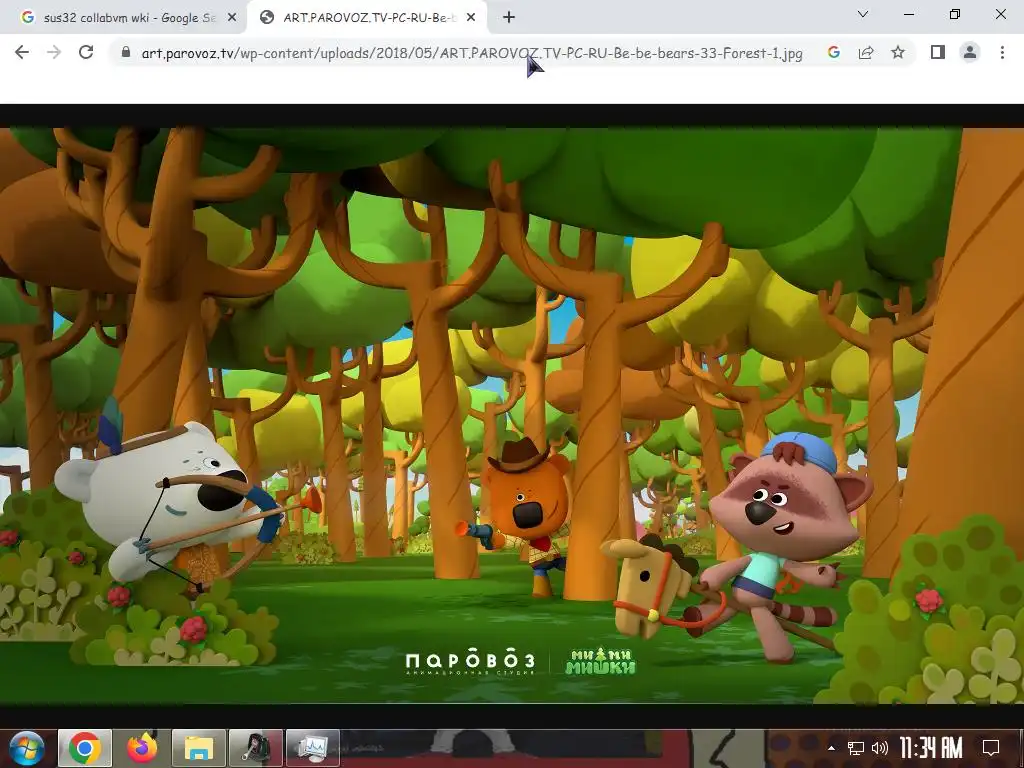
Task: Switch to sus32 collabvm wiki Google tab
Action: pyautogui.click(x=123, y=18)
